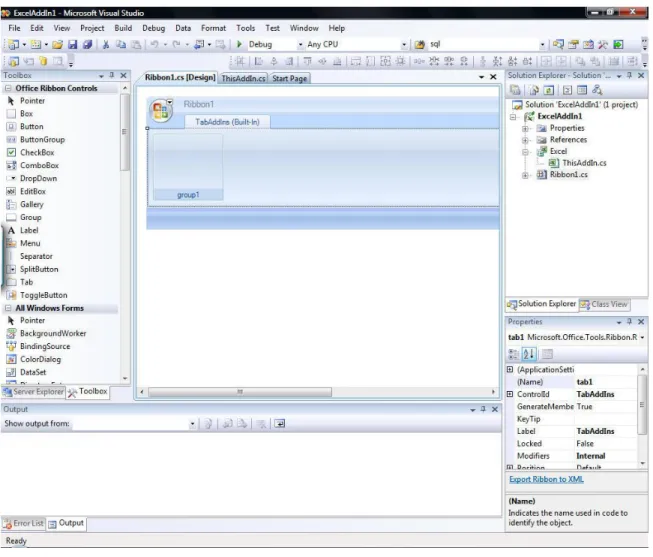Click the Save All icon

[x=87, y=45]
